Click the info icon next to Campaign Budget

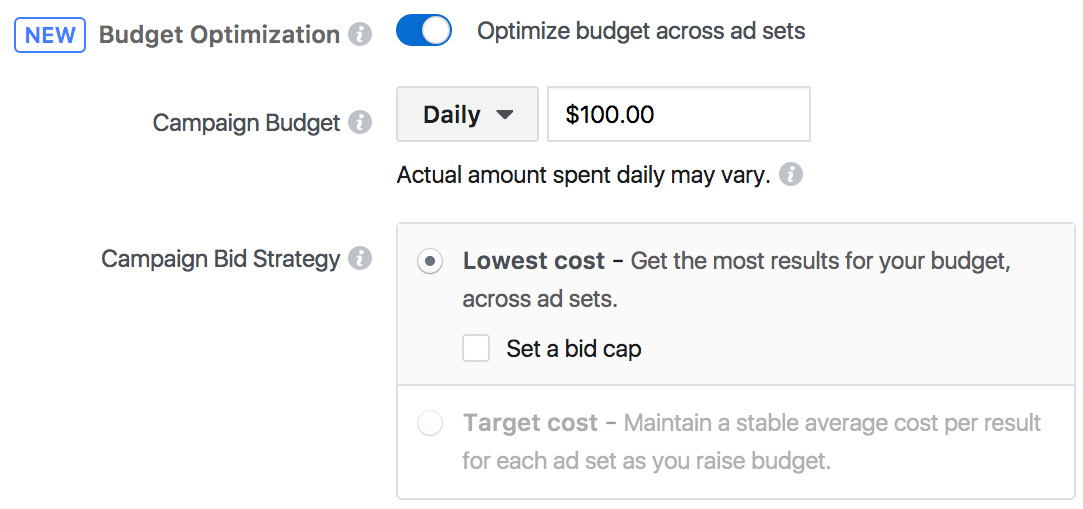(x=360, y=123)
